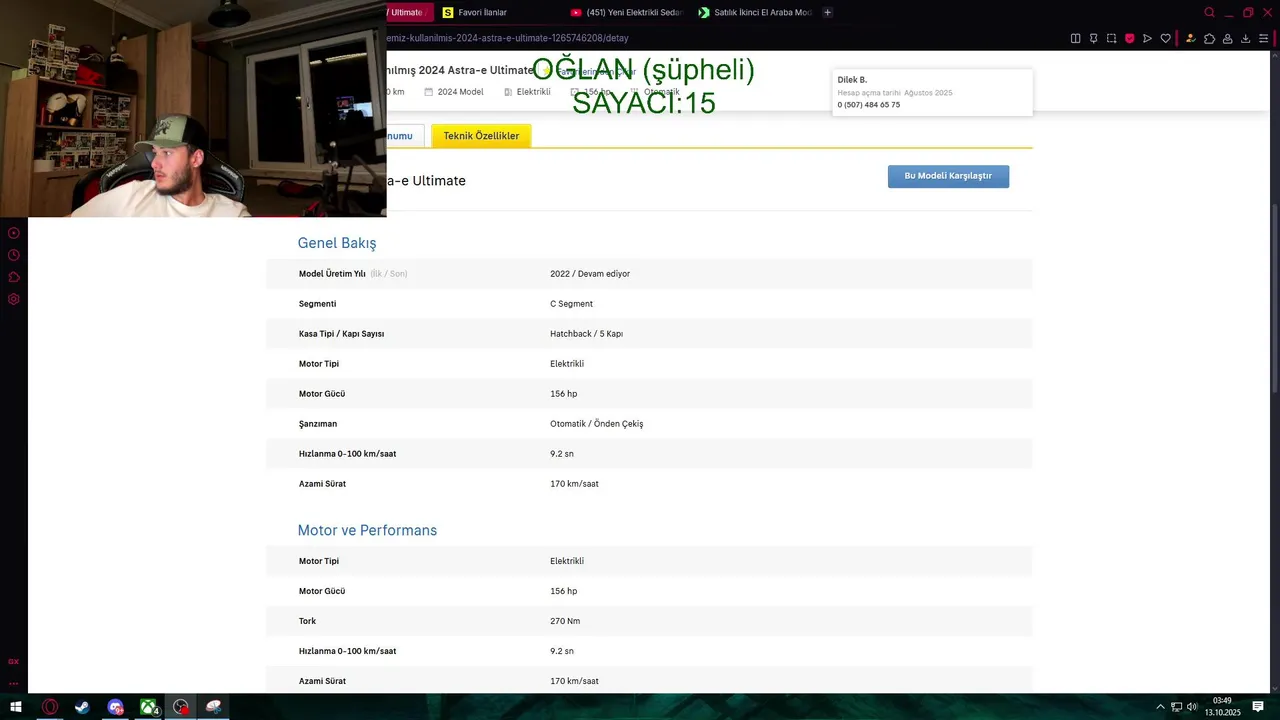The height and width of the screenshot is (720, 1280).
Task: Click the pin icon in address bar
Action: click(x=1093, y=38)
